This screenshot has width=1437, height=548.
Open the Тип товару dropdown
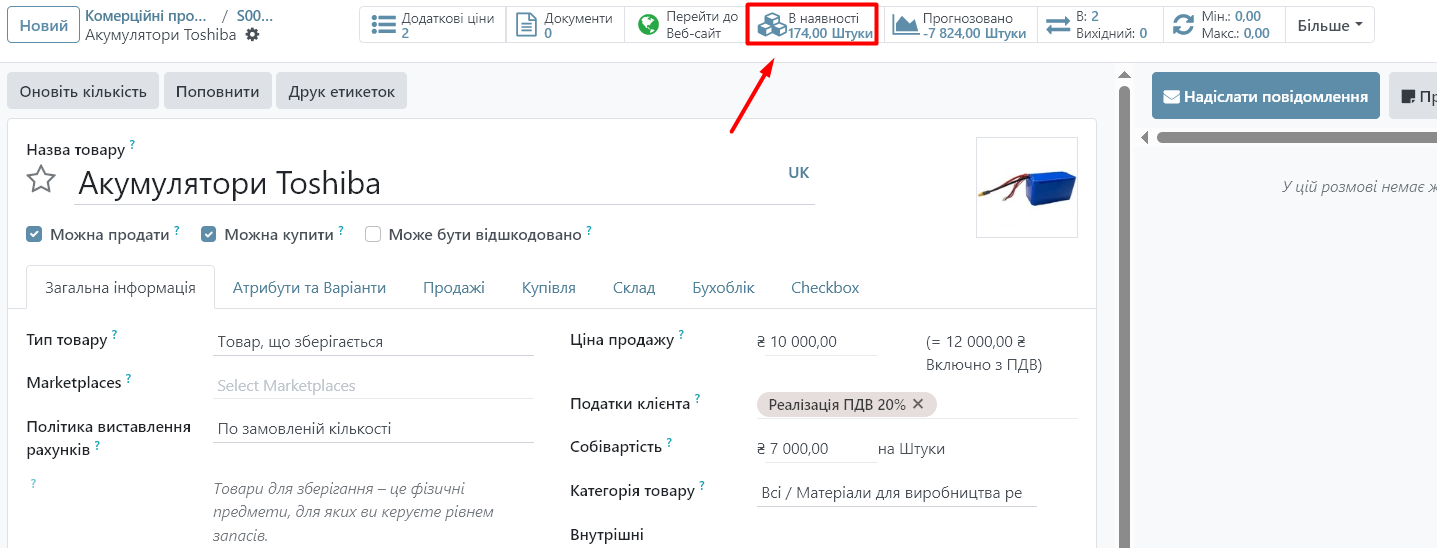point(374,342)
